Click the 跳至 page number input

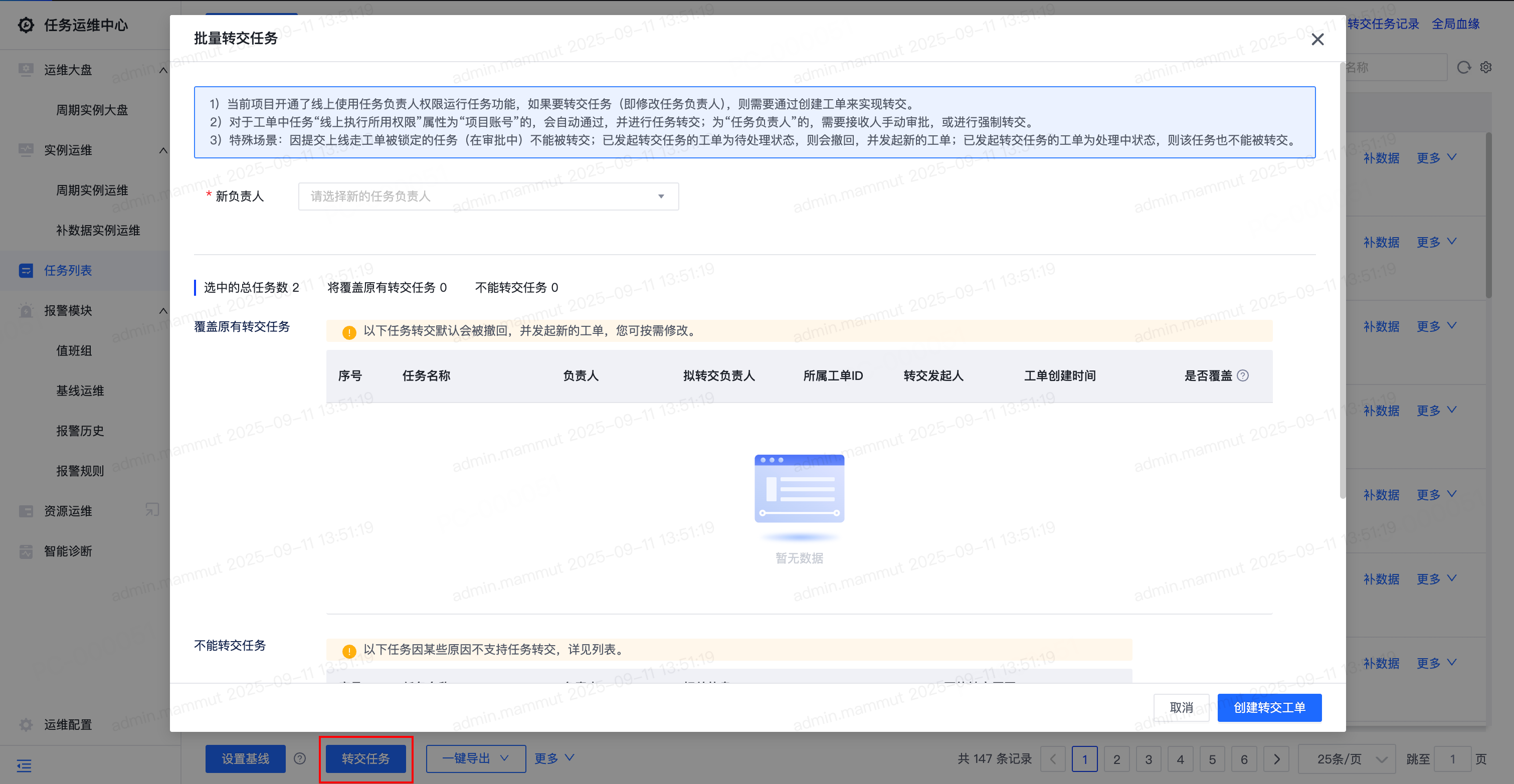click(x=1452, y=759)
